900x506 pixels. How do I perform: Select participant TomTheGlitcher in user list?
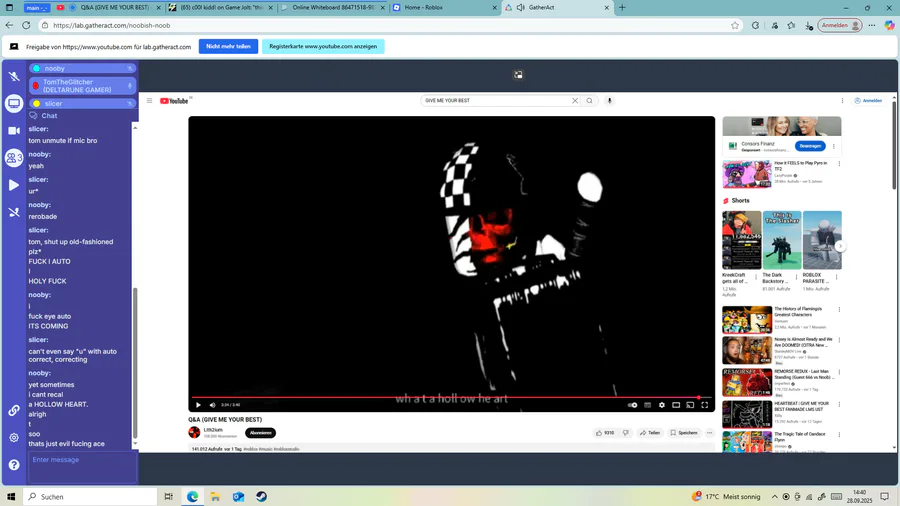(x=82, y=86)
